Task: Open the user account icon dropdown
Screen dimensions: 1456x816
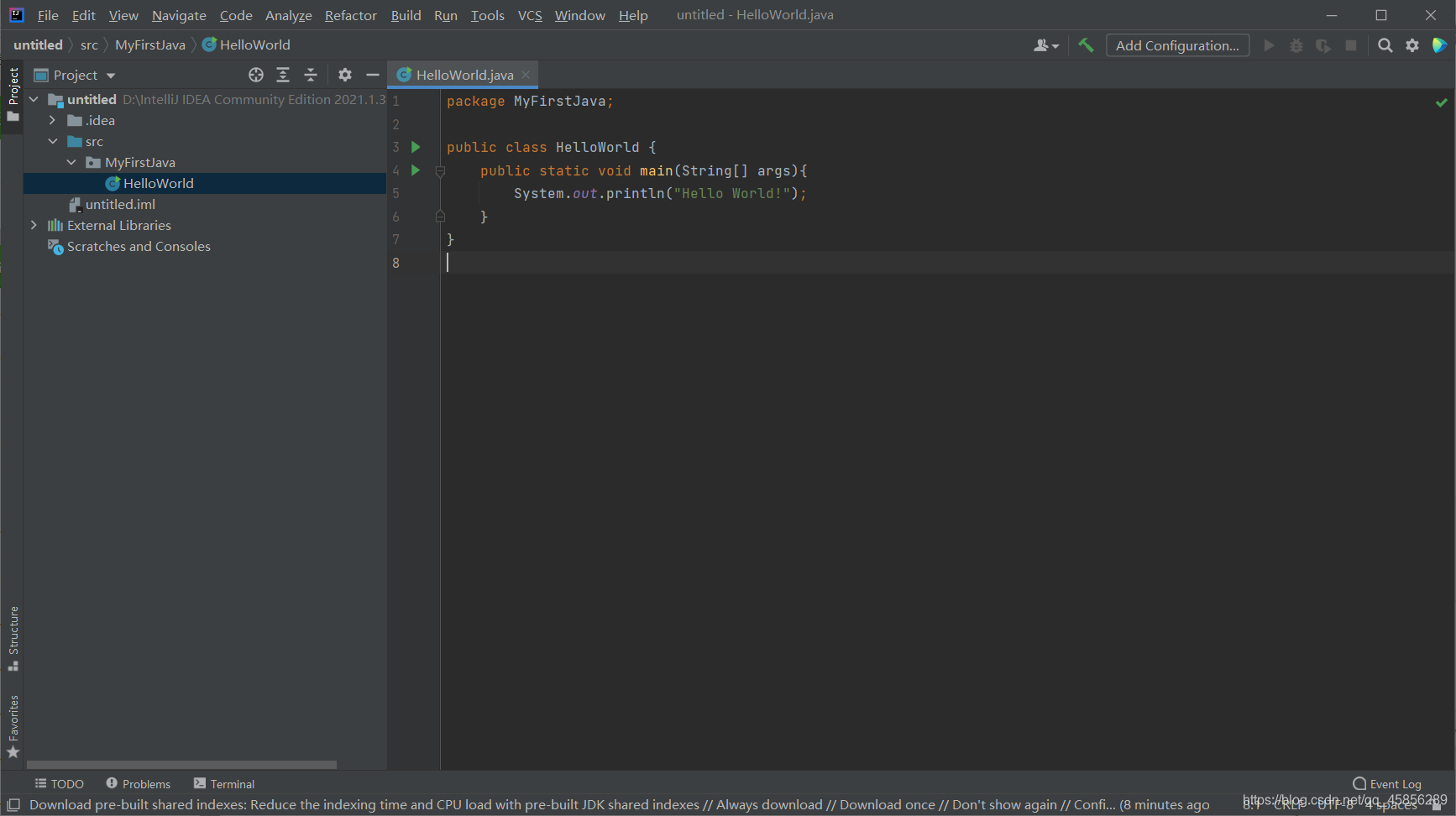Action: tap(1046, 45)
